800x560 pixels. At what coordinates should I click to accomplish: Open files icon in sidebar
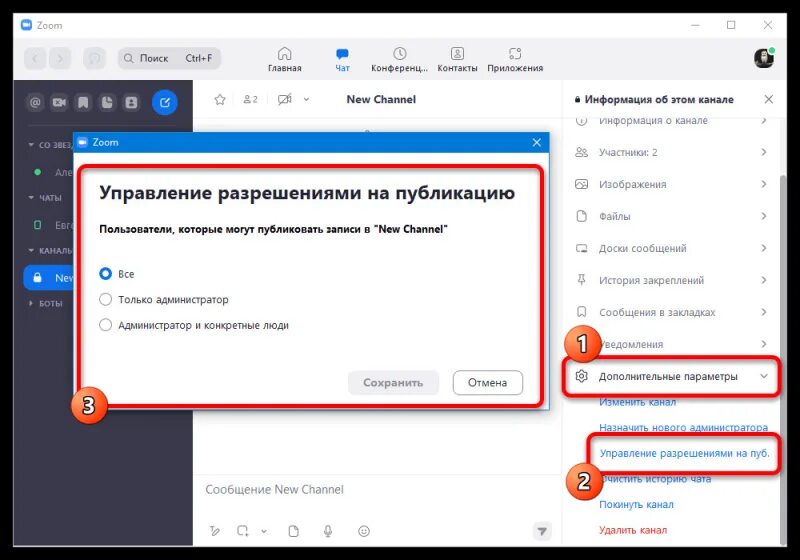pyautogui.click(x=107, y=103)
